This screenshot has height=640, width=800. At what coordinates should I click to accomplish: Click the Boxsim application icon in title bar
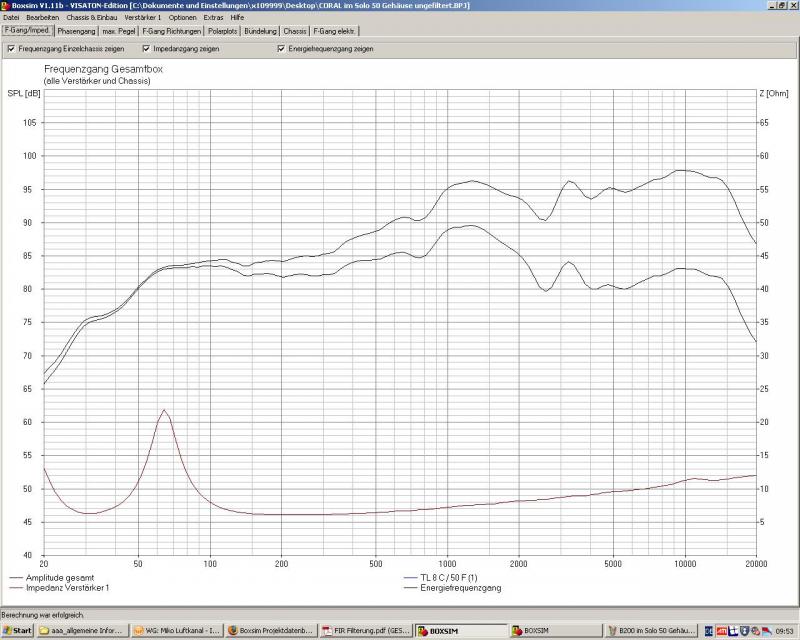(x=5, y=5)
